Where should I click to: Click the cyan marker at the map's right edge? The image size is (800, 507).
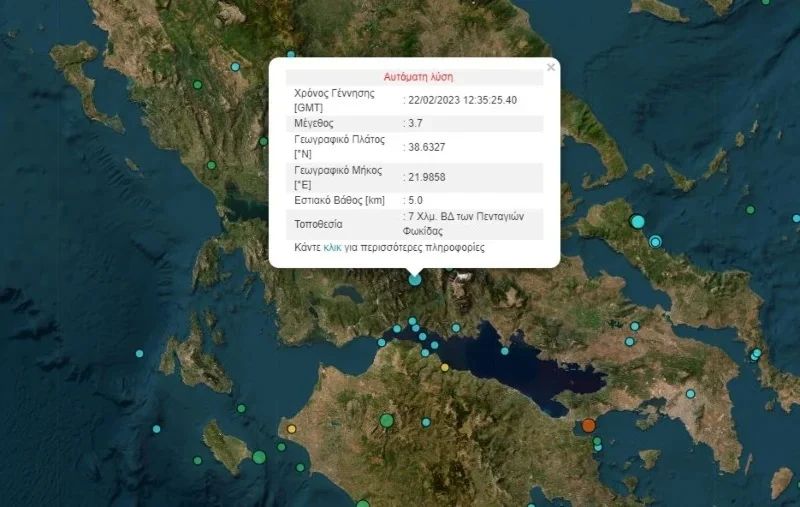tap(796, 218)
